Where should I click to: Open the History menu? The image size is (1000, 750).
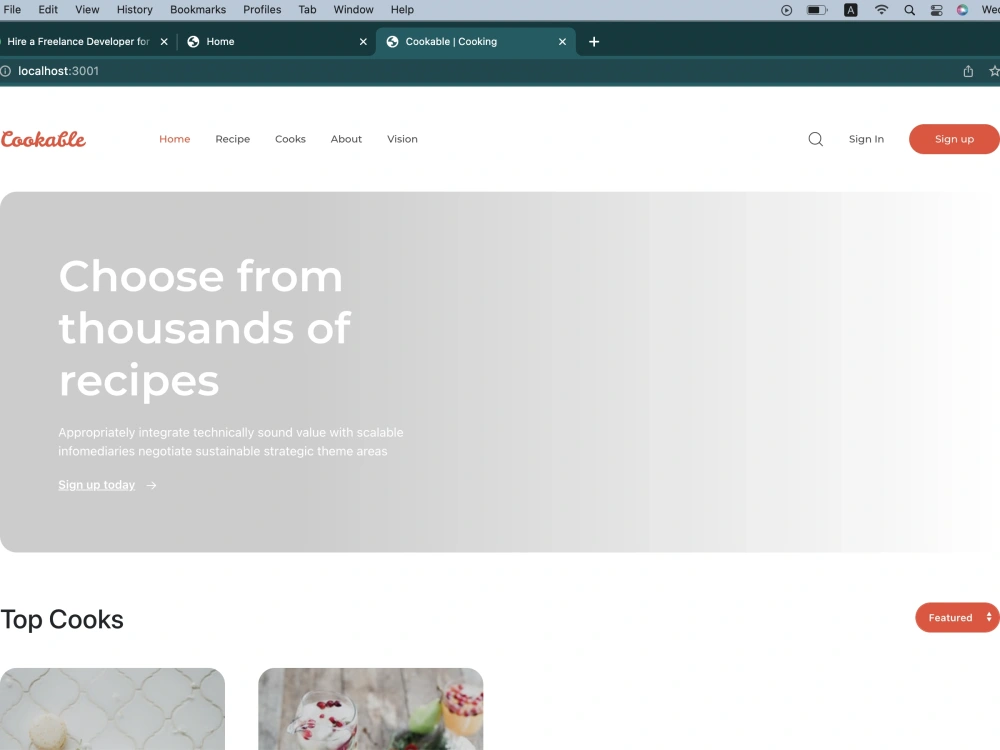pos(135,10)
